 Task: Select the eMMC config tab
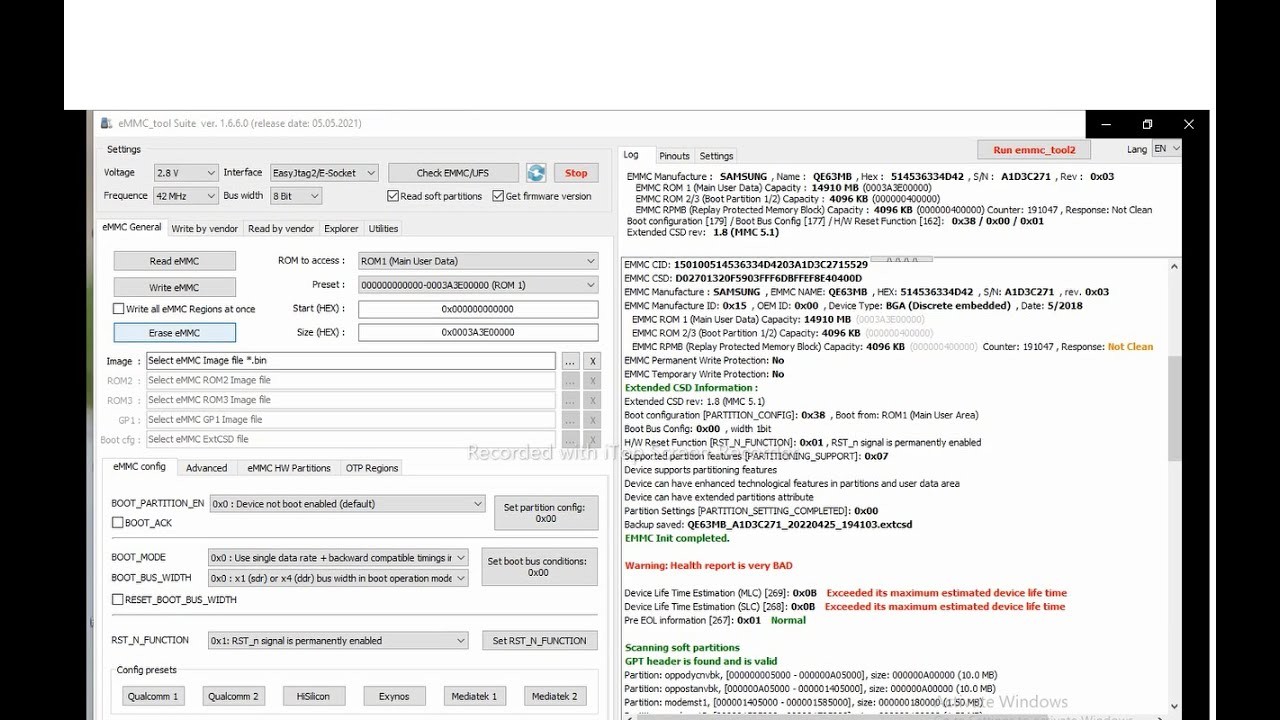tap(139, 467)
